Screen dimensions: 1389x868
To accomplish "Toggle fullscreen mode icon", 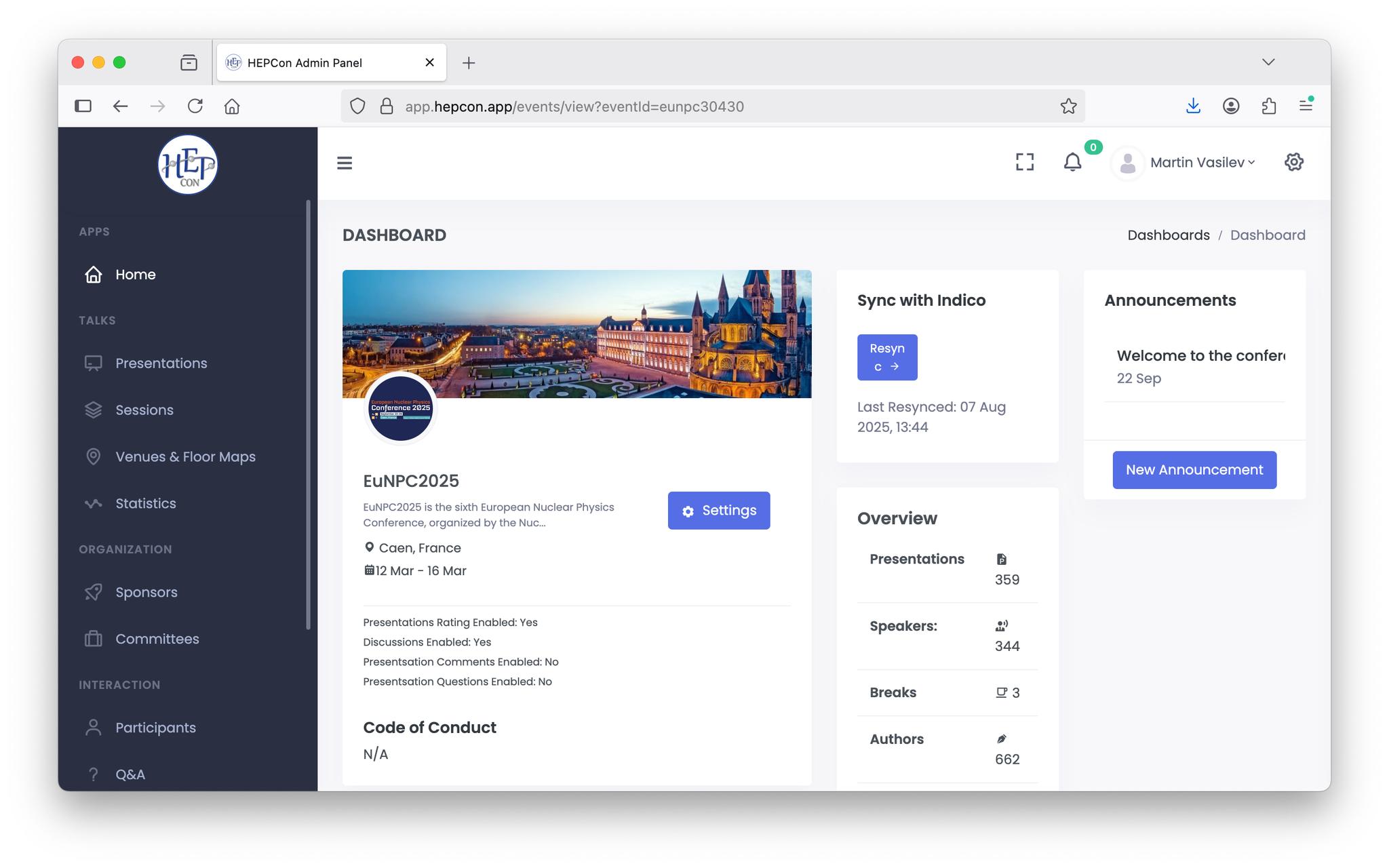I will 1024,162.
